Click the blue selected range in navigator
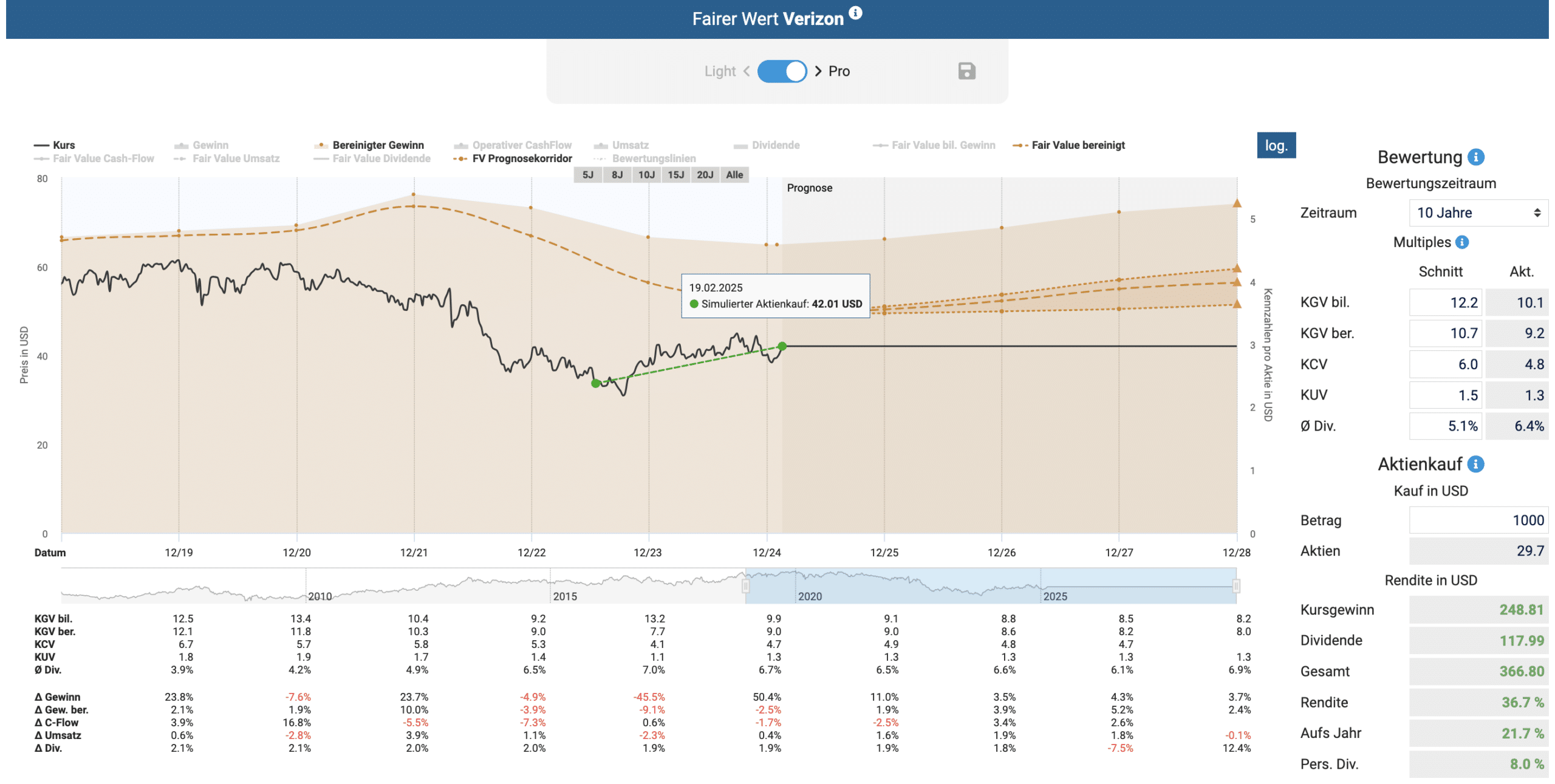Viewport: 1555px width, 784px height. (x=991, y=586)
